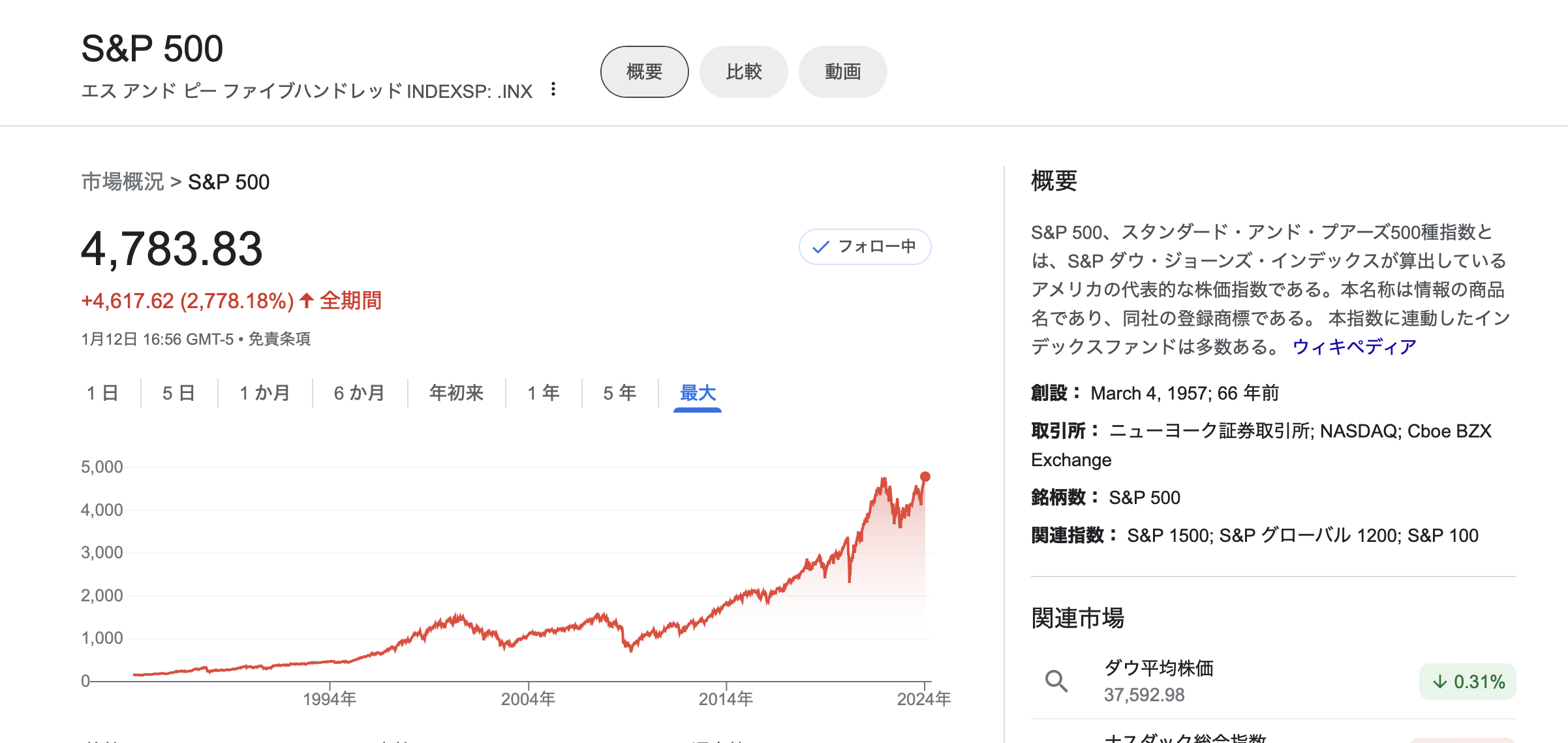Open the ウィキペディア link

[x=1354, y=347]
